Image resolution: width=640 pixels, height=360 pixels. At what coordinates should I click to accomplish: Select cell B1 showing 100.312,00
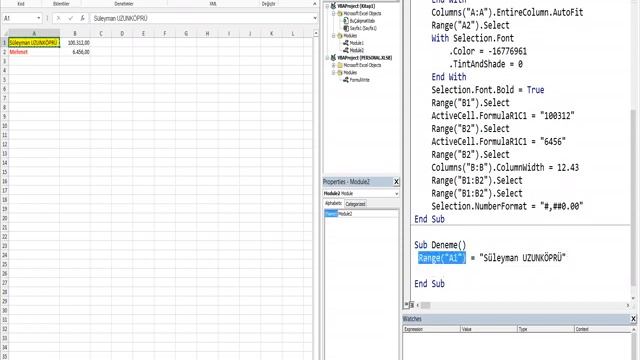pyautogui.click(x=75, y=42)
